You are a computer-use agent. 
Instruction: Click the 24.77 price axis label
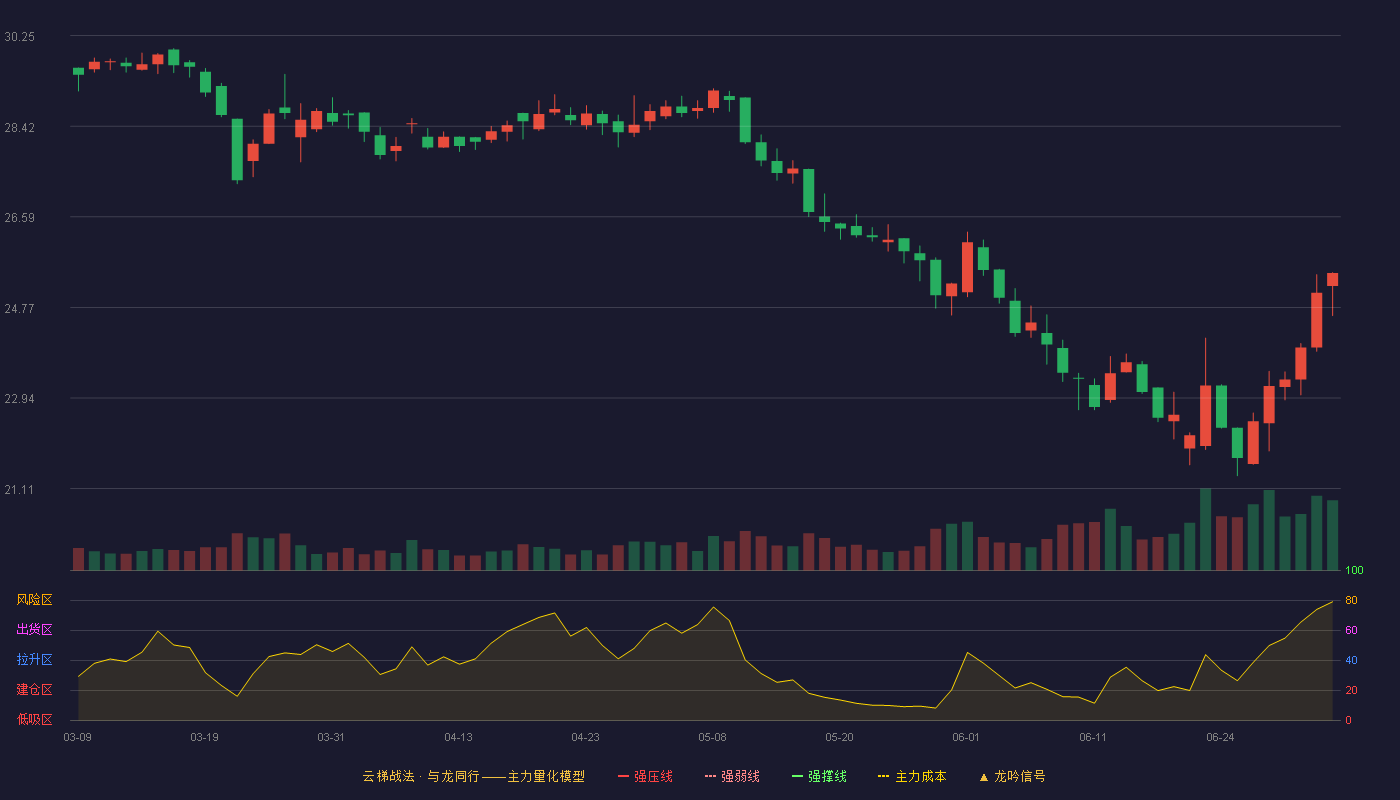pyautogui.click(x=19, y=309)
